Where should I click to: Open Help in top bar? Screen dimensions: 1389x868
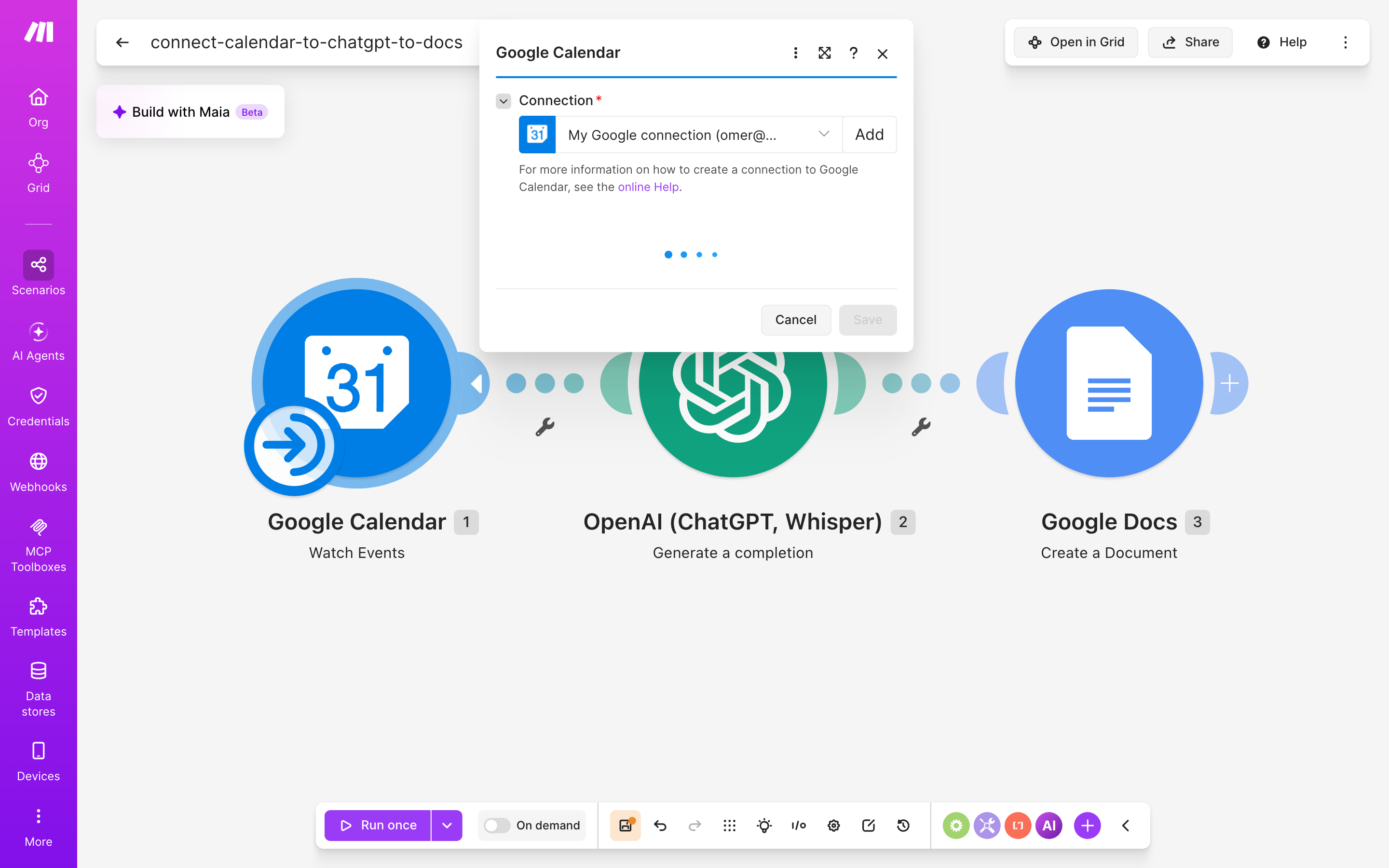pyautogui.click(x=1281, y=42)
